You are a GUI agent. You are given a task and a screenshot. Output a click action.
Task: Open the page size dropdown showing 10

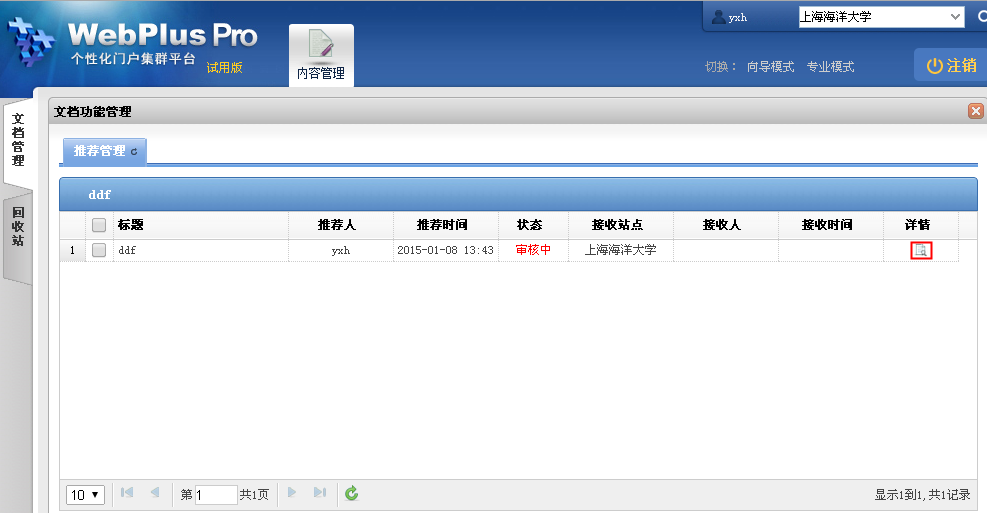click(85, 494)
